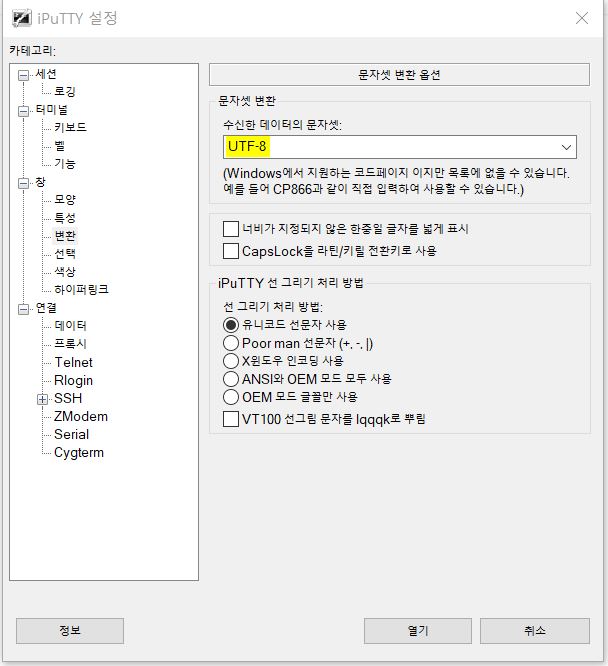This screenshot has height=666, width=608.
Task: Enable CapsLock을 라틴/키릴 전환키로 사용 checkbox
Action: (231, 251)
